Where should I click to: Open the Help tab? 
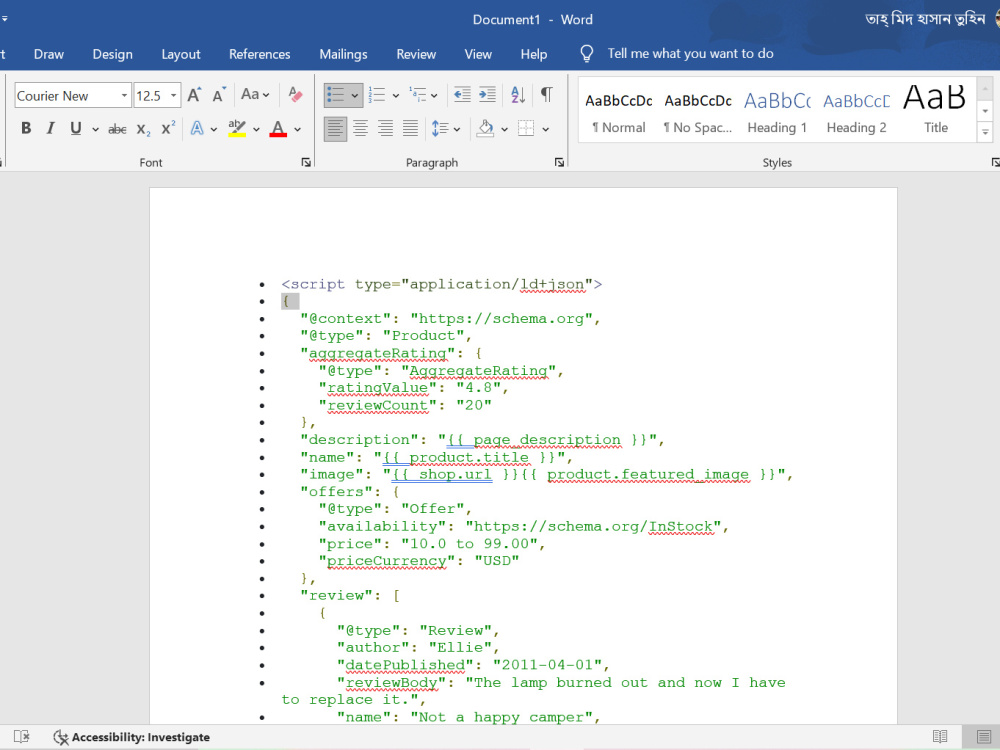tap(534, 54)
